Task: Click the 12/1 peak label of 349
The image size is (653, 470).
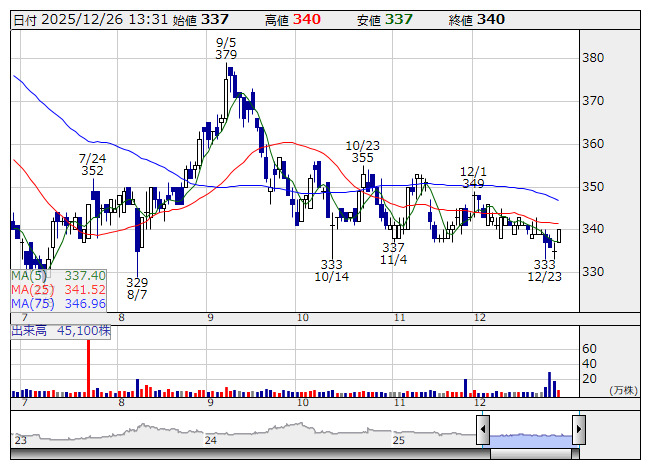Action: 473,177
